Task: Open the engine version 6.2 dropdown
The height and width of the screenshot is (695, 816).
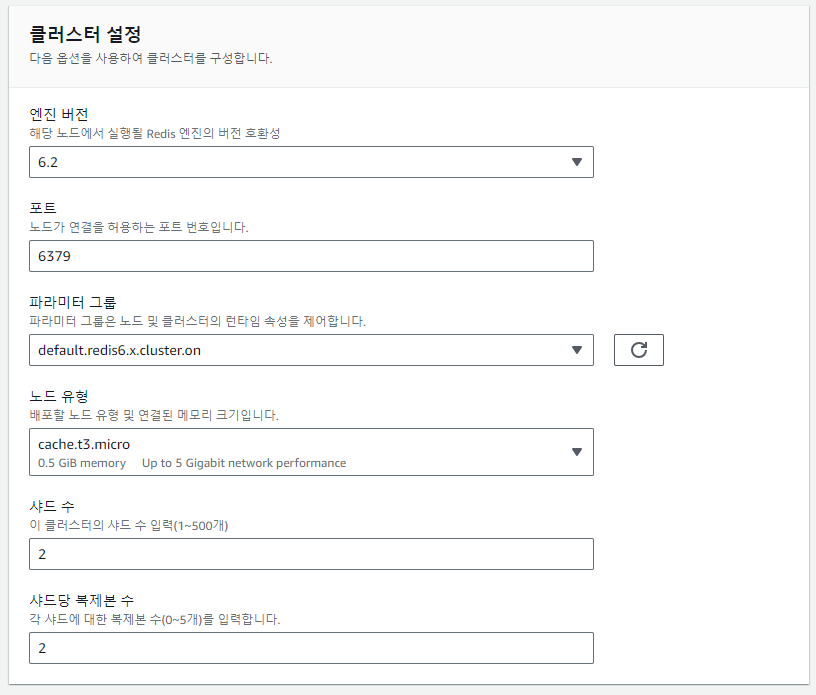Action: tap(311, 162)
